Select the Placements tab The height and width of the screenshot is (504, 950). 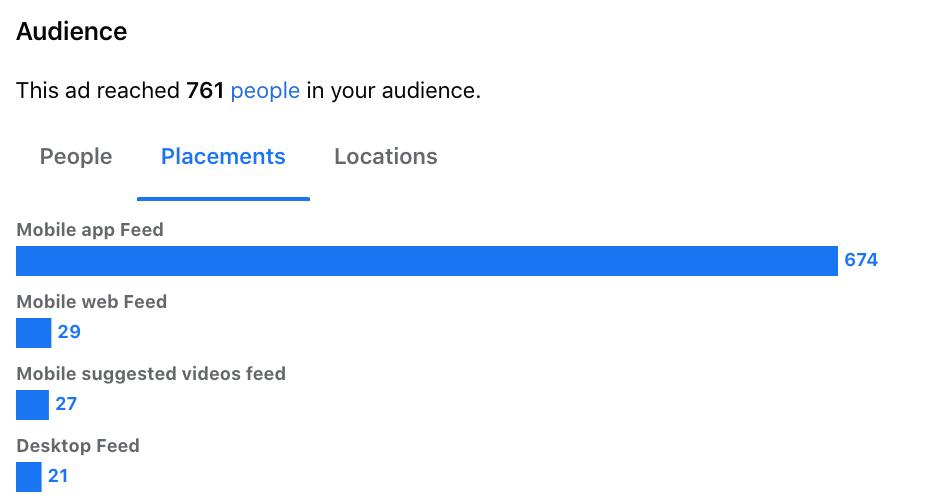[223, 157]
